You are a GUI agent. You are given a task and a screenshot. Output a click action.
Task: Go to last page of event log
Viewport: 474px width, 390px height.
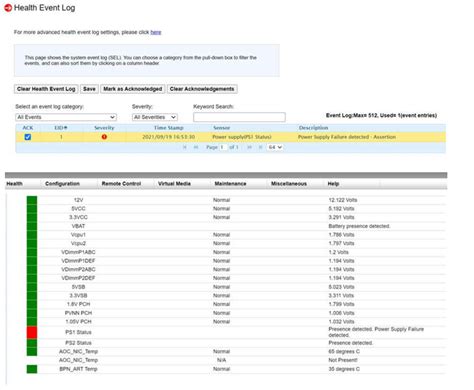(260, 147)
